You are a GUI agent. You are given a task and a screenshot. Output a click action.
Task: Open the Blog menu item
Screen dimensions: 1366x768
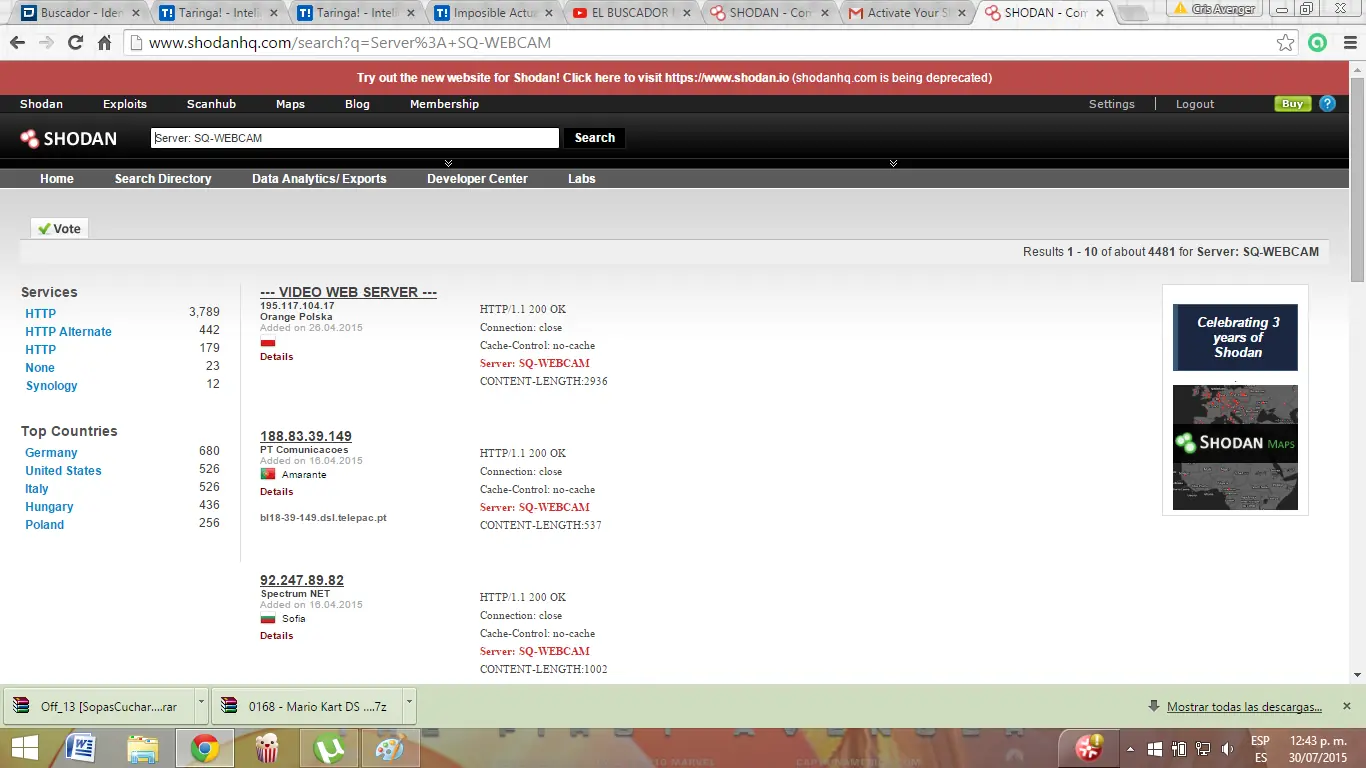tap(357, 104)
